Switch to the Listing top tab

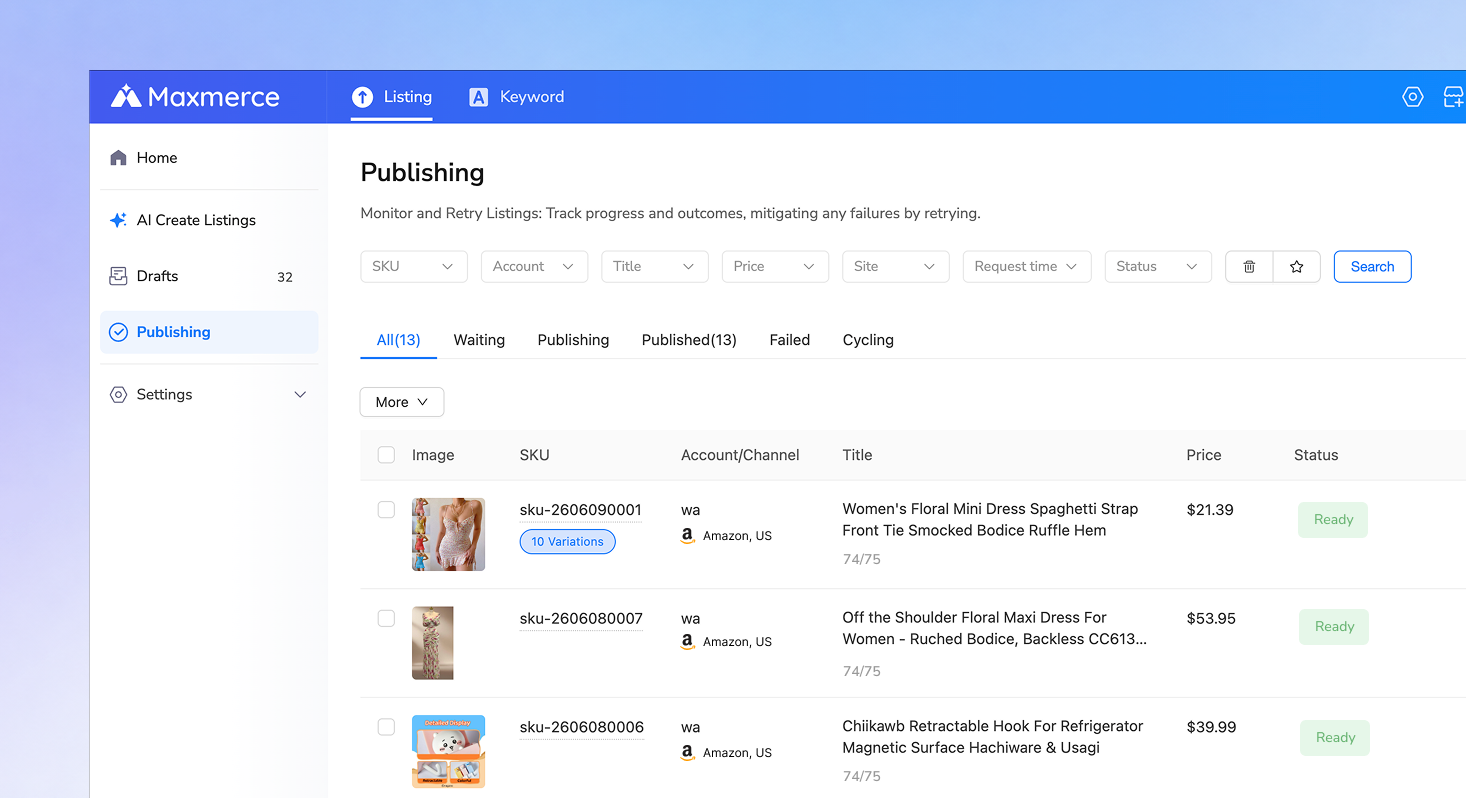click(x=392, y=97)
